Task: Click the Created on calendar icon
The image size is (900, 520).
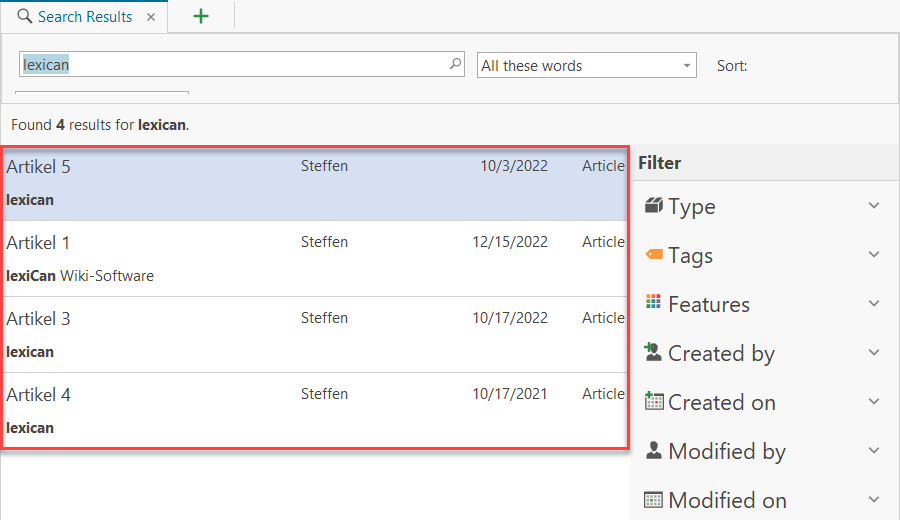Action: 654,401
